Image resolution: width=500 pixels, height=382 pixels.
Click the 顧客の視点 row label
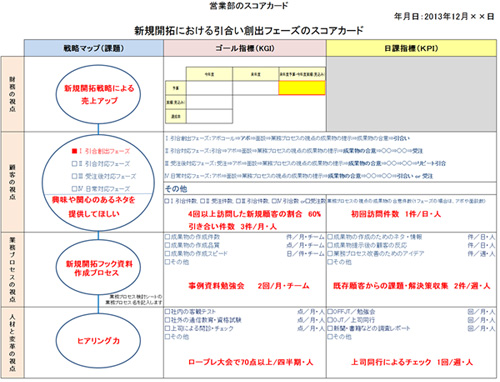pyautogui.click(x=12, y=182)
